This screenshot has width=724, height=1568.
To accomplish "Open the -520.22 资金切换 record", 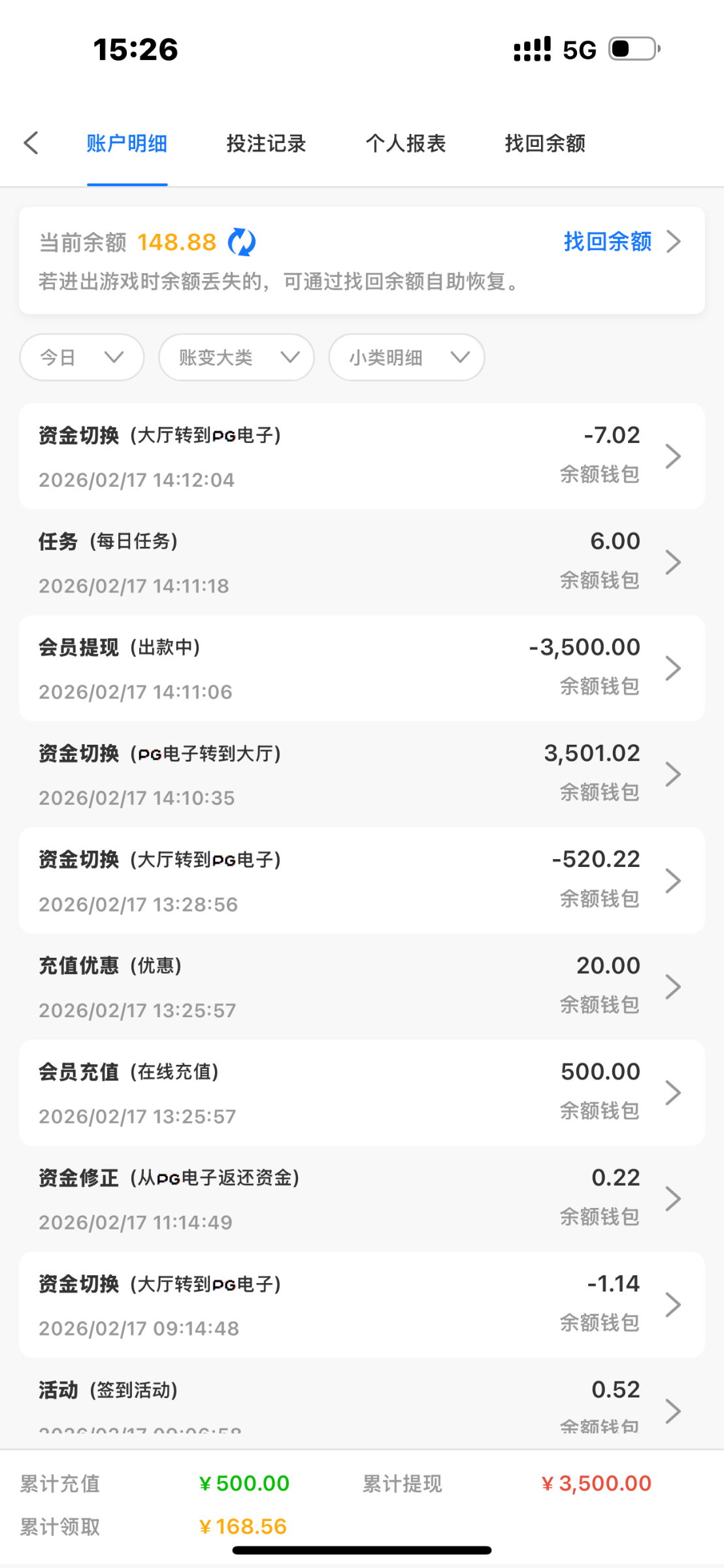I will click(361, 880).
